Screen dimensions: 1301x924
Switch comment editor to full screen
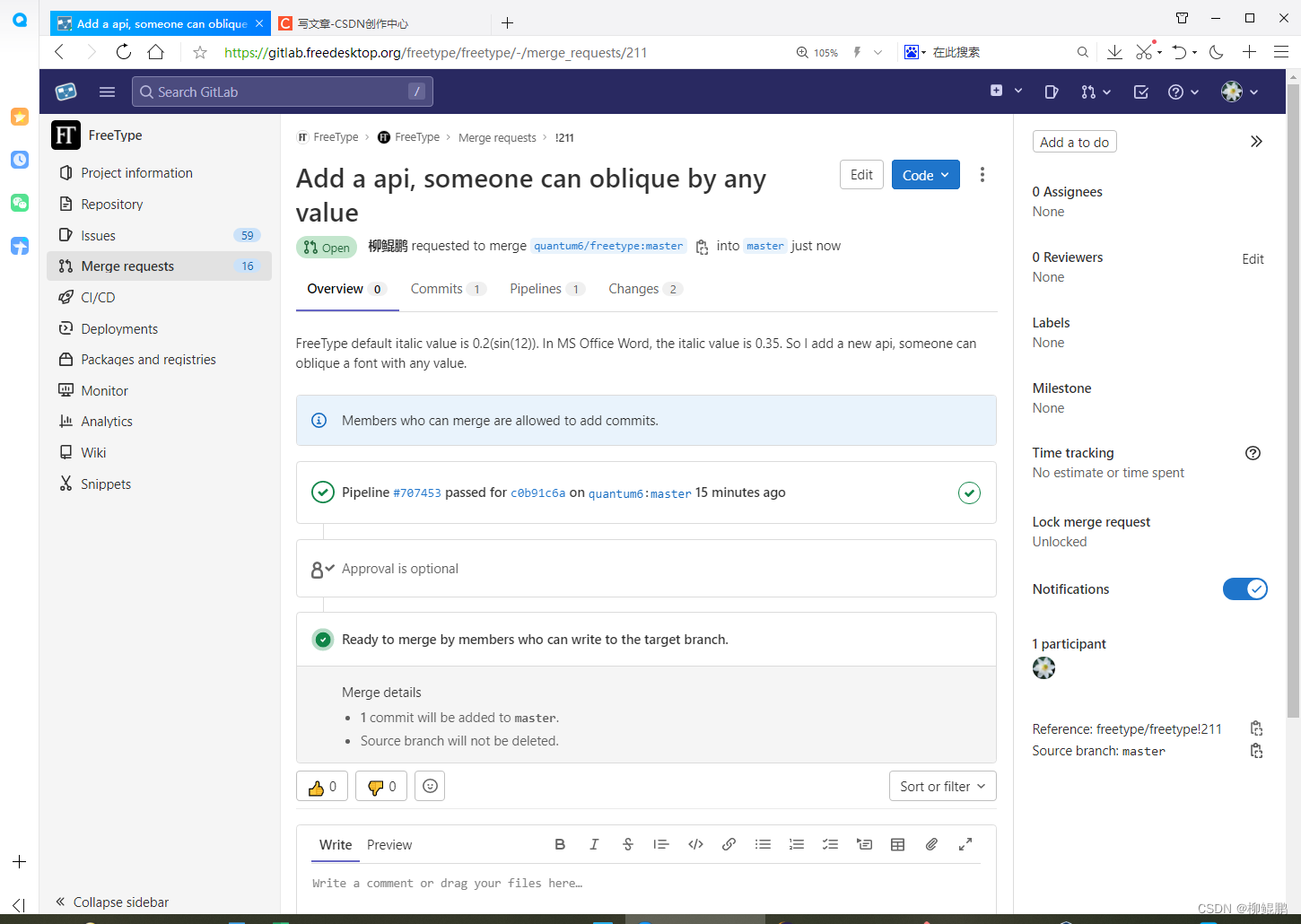pyautogui.click(x=965, y=844)
